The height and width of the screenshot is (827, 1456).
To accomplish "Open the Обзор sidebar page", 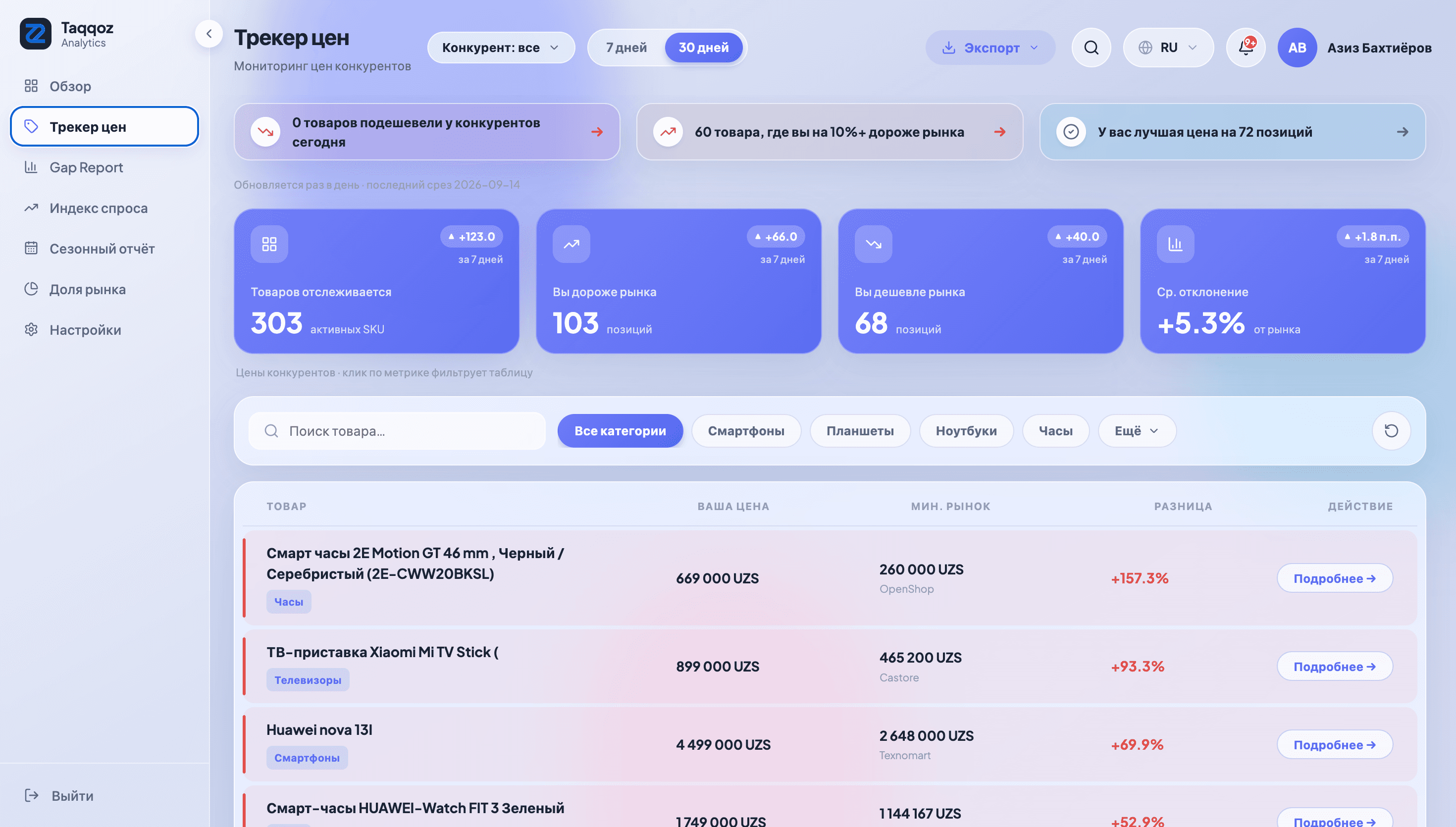I will (x=104, y=86).
